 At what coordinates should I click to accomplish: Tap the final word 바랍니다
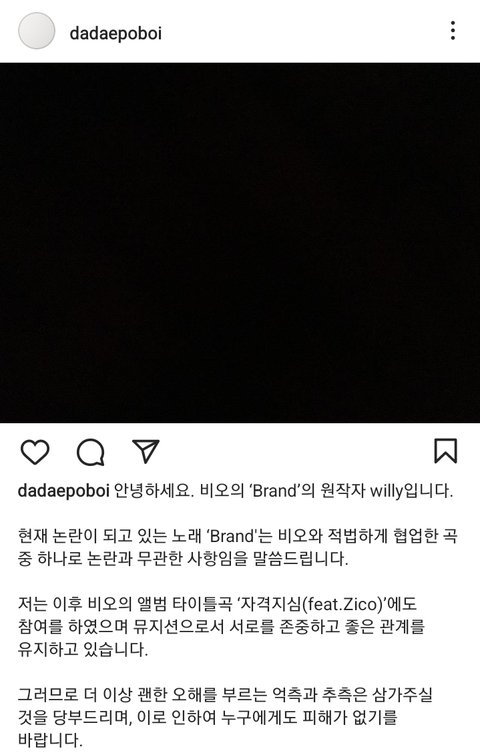tap(50, 740)
